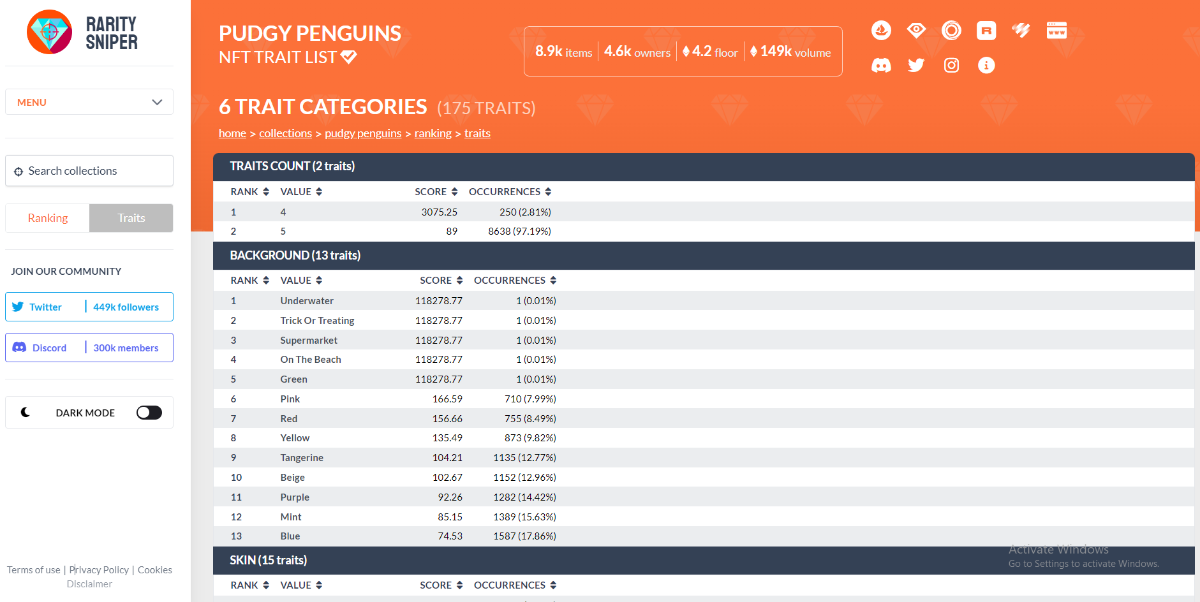Viewport: 1200px width, 602px height.
Task: Sort Background table by Score arrows
Action: [x=459, y=281]
